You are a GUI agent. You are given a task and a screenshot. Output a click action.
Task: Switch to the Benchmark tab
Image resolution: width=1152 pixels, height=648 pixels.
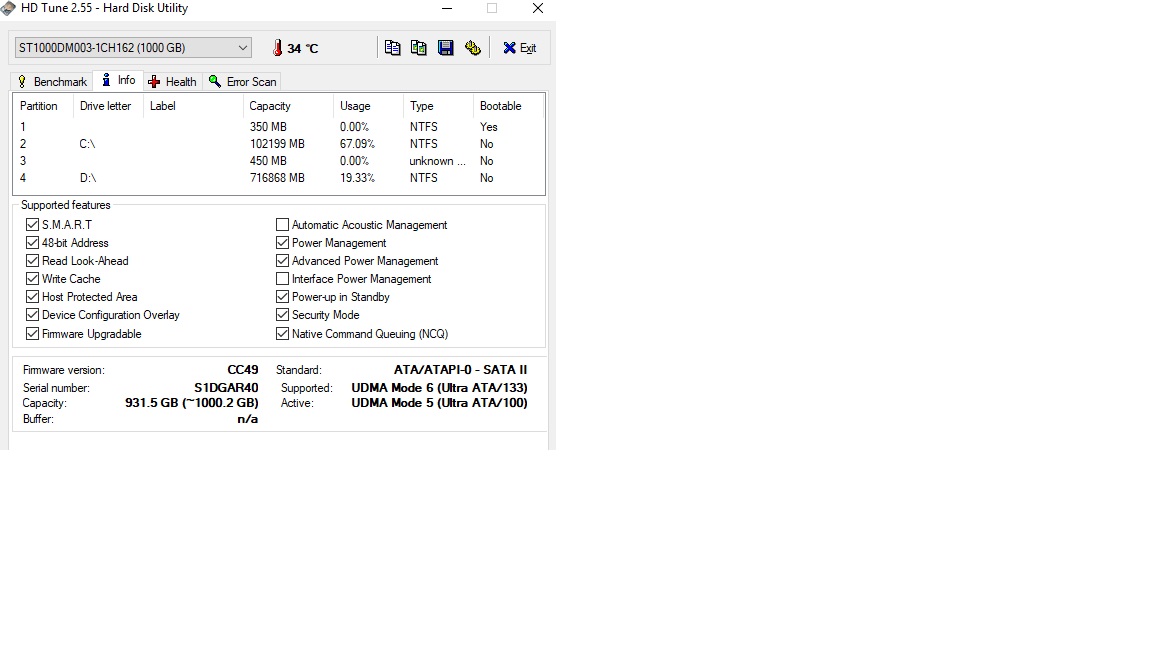pos(52,82)
